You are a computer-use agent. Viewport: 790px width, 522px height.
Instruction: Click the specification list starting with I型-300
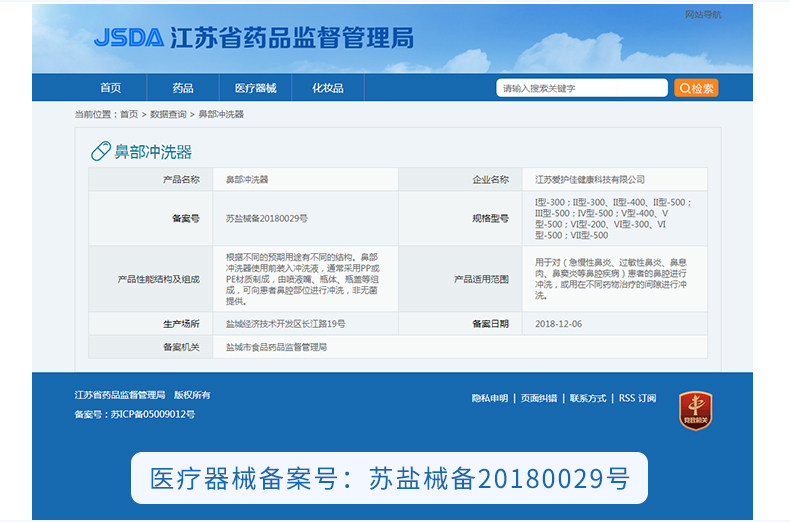(x=613, y=219)
